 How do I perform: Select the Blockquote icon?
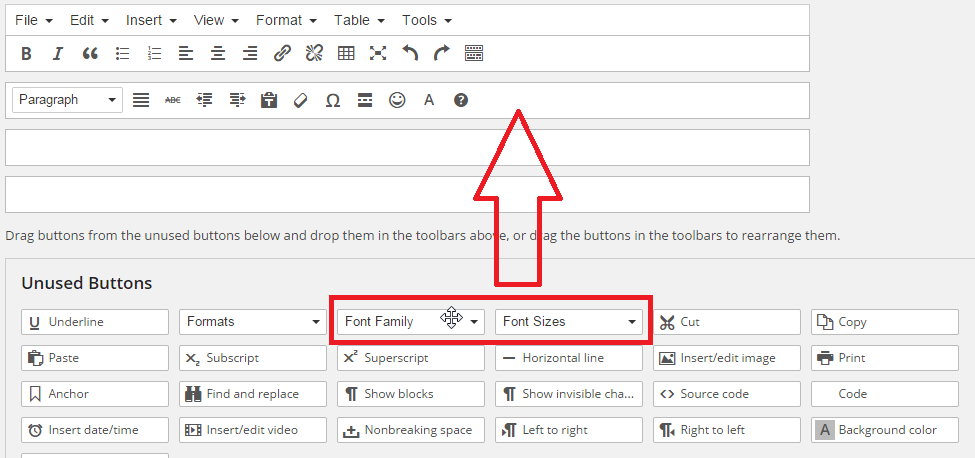point(90,53)
